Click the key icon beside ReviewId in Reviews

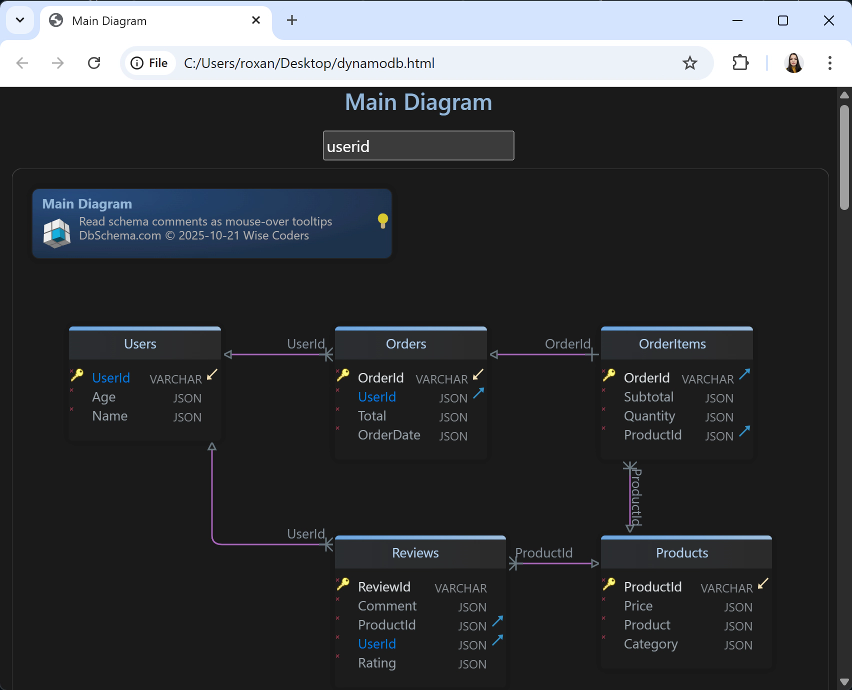click(343, 586)
